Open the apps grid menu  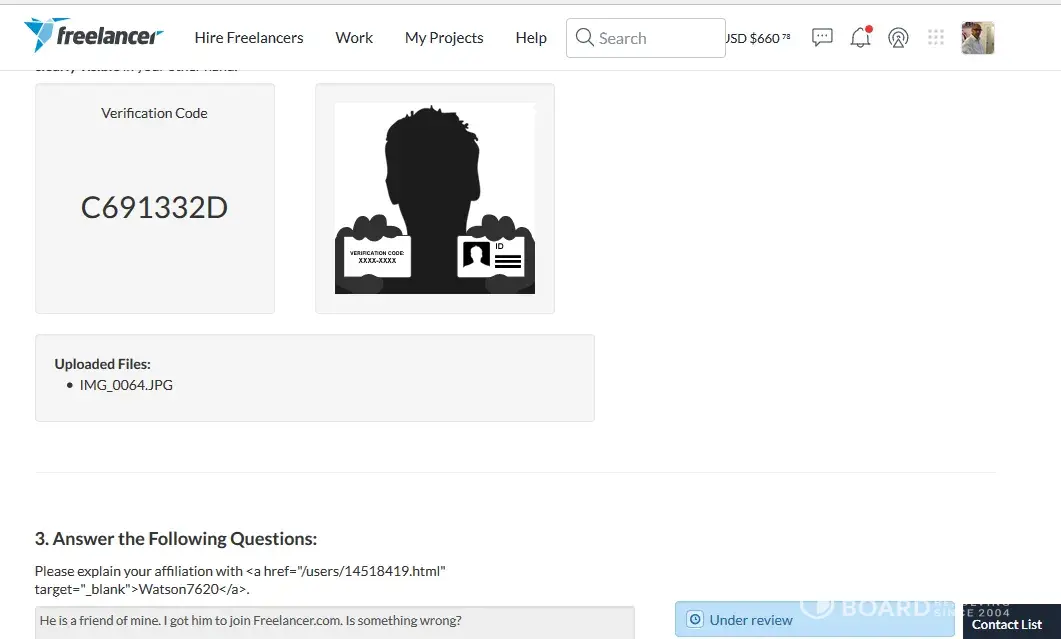[936, 38]
